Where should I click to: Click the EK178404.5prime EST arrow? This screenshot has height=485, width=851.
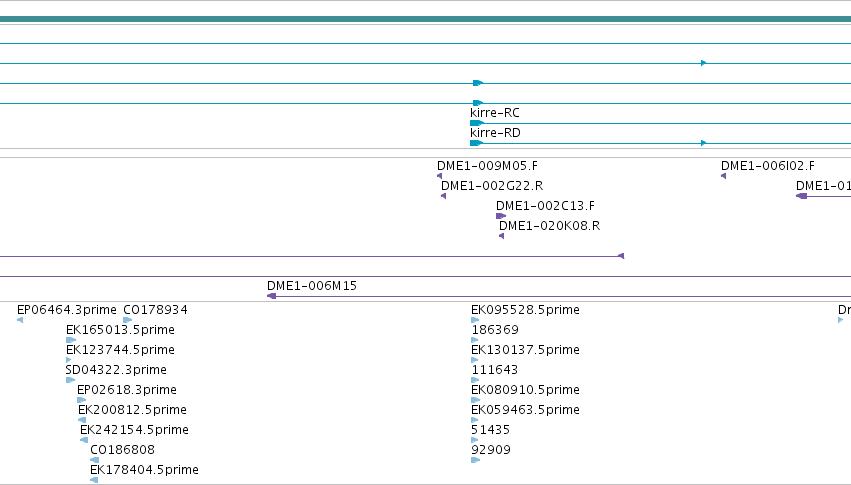click(x=94, y=480)
